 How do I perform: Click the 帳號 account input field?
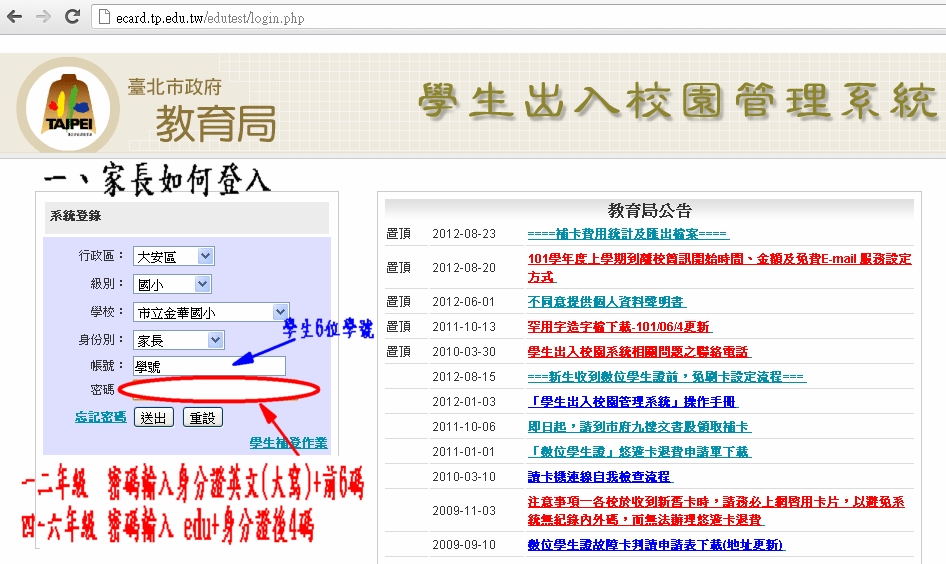pos(208,367)
